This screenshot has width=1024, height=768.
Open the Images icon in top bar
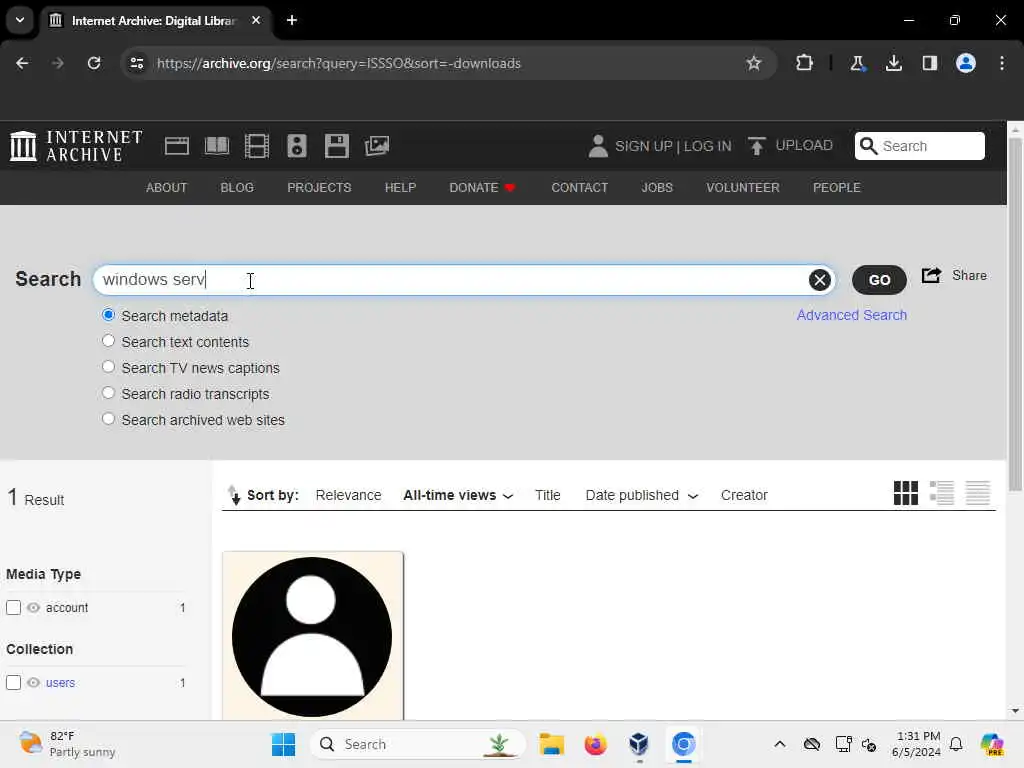pyautogui.click(x=377, y=146)
